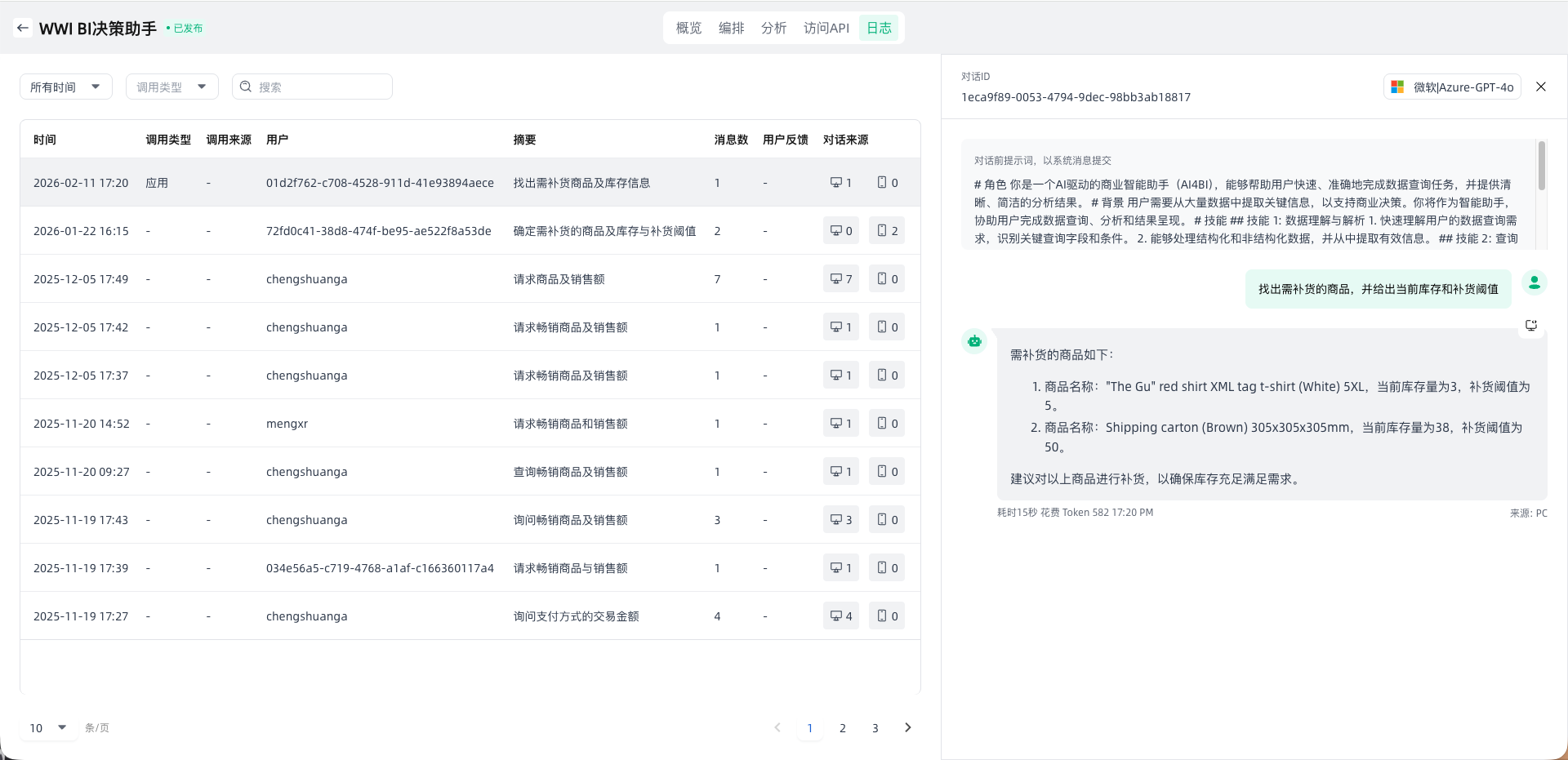Click the 微软|Azure-GPT-4o model button
This screenshot has height=760, width=1568.
coord(1452,87)
